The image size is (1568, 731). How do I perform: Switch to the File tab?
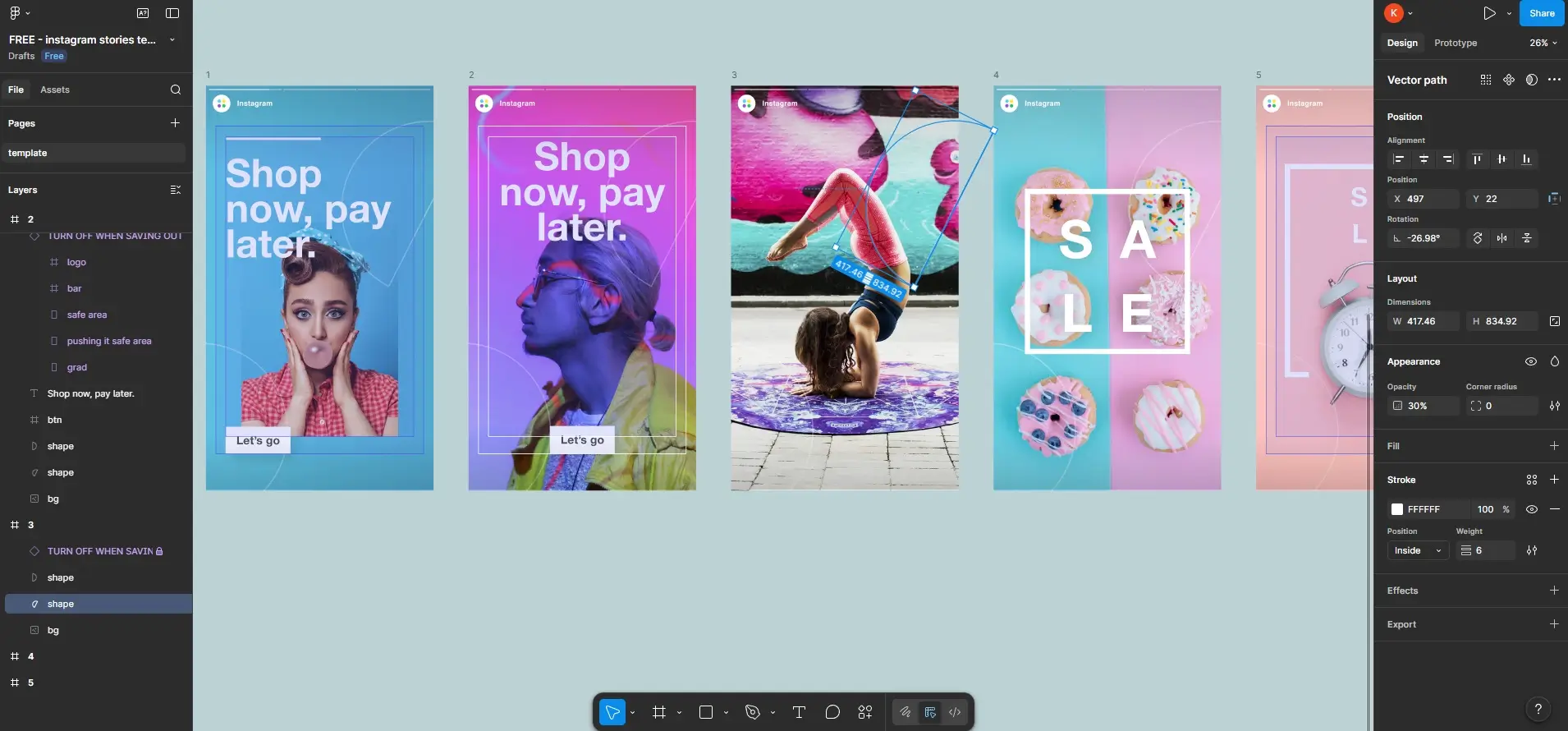[x=16, y=90]
